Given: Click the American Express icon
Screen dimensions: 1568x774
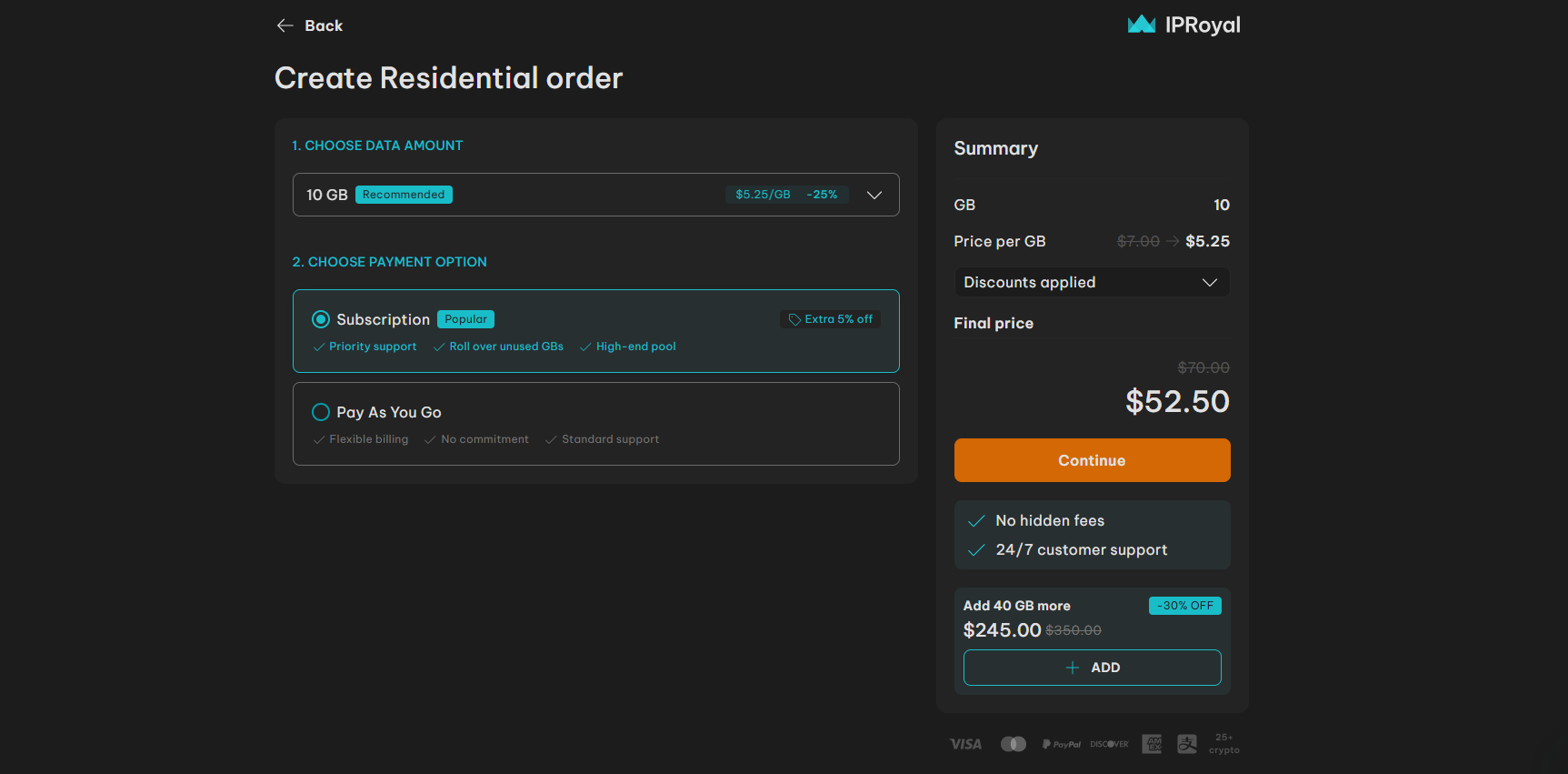Looking at the screenshot, I should pyautogui.click(x=1152, y=744).
